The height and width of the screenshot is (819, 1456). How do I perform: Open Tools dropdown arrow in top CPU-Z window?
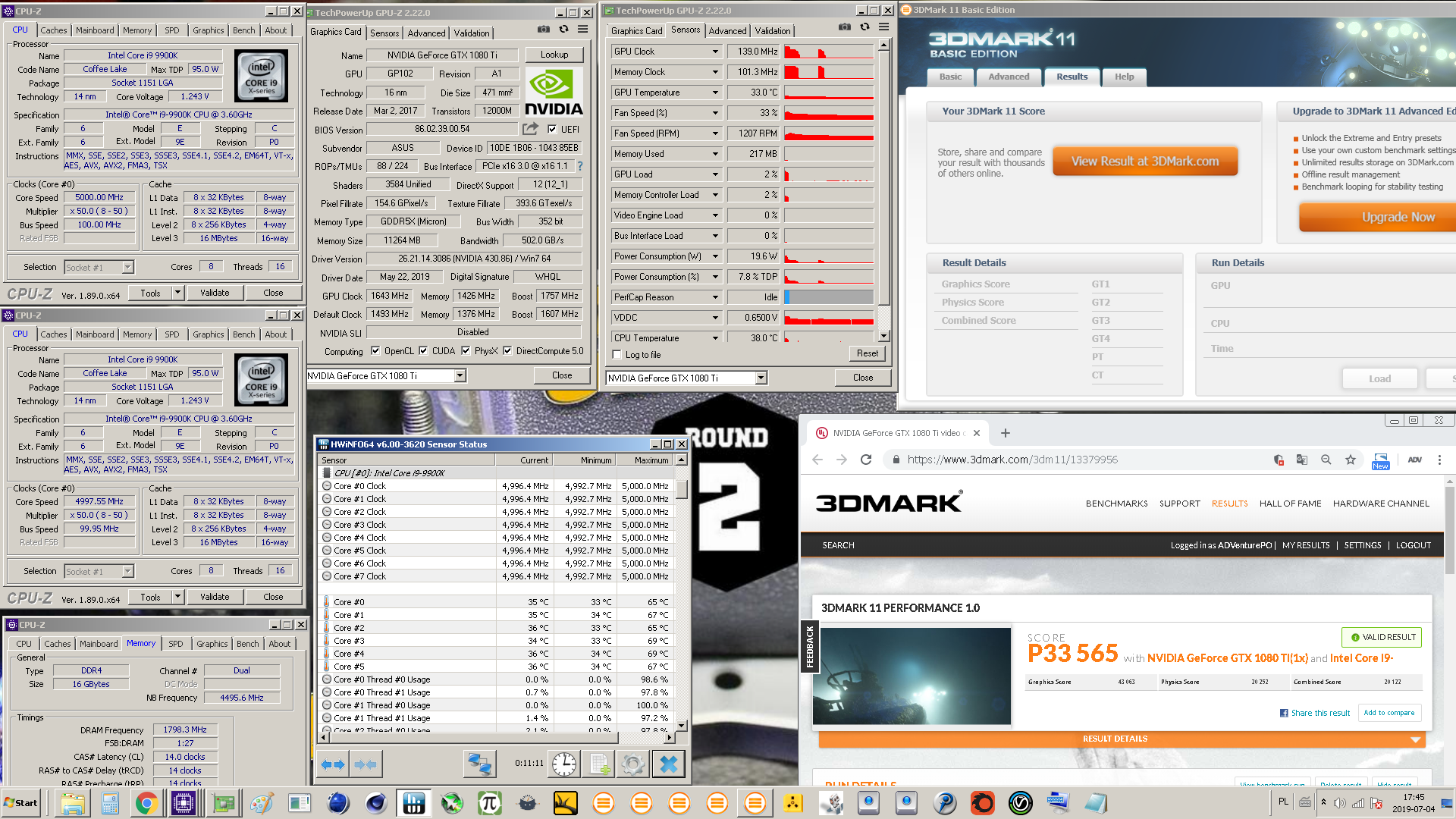[177, 293]
